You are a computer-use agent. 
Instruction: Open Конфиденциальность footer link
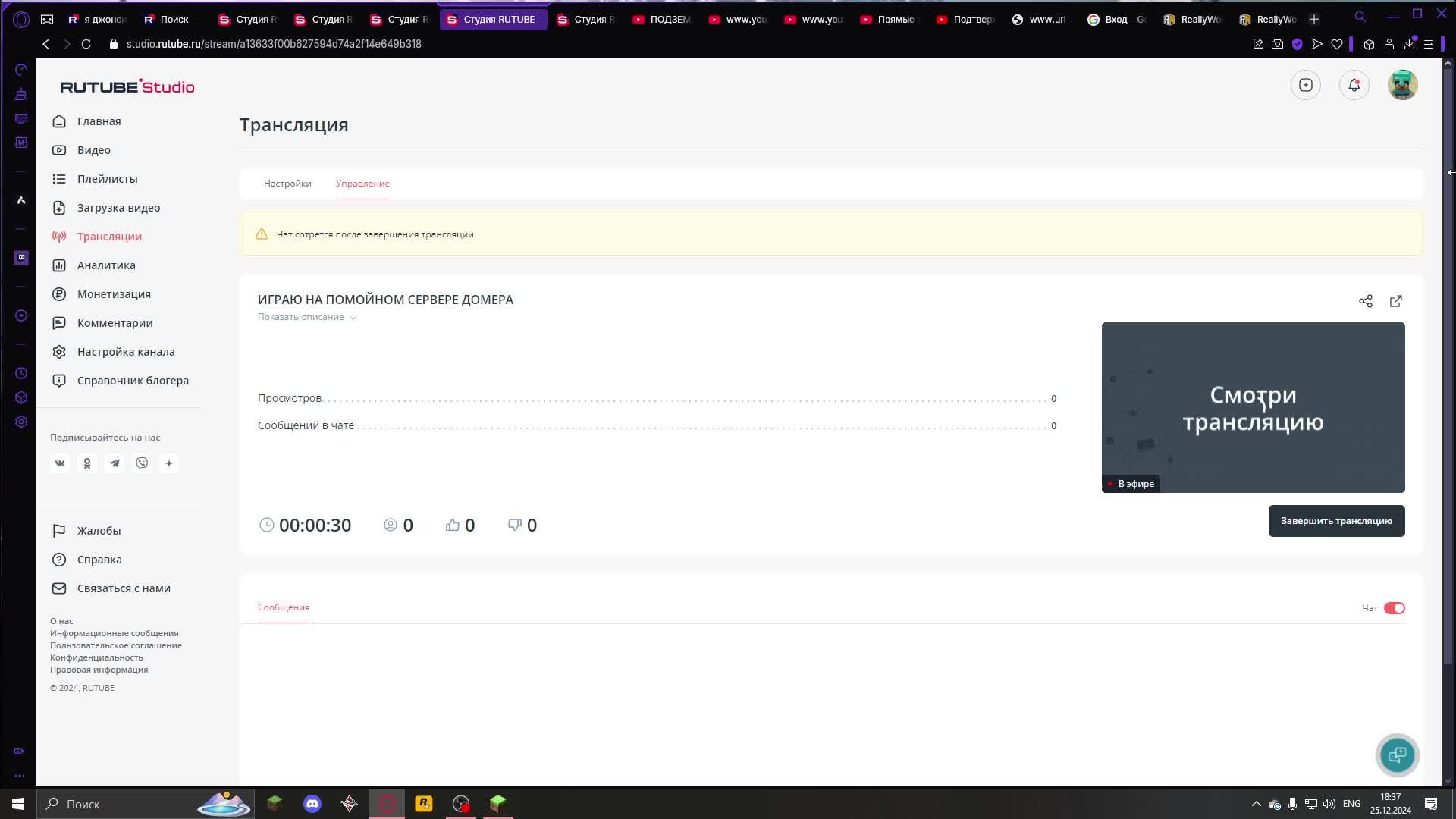coord(96,657)
